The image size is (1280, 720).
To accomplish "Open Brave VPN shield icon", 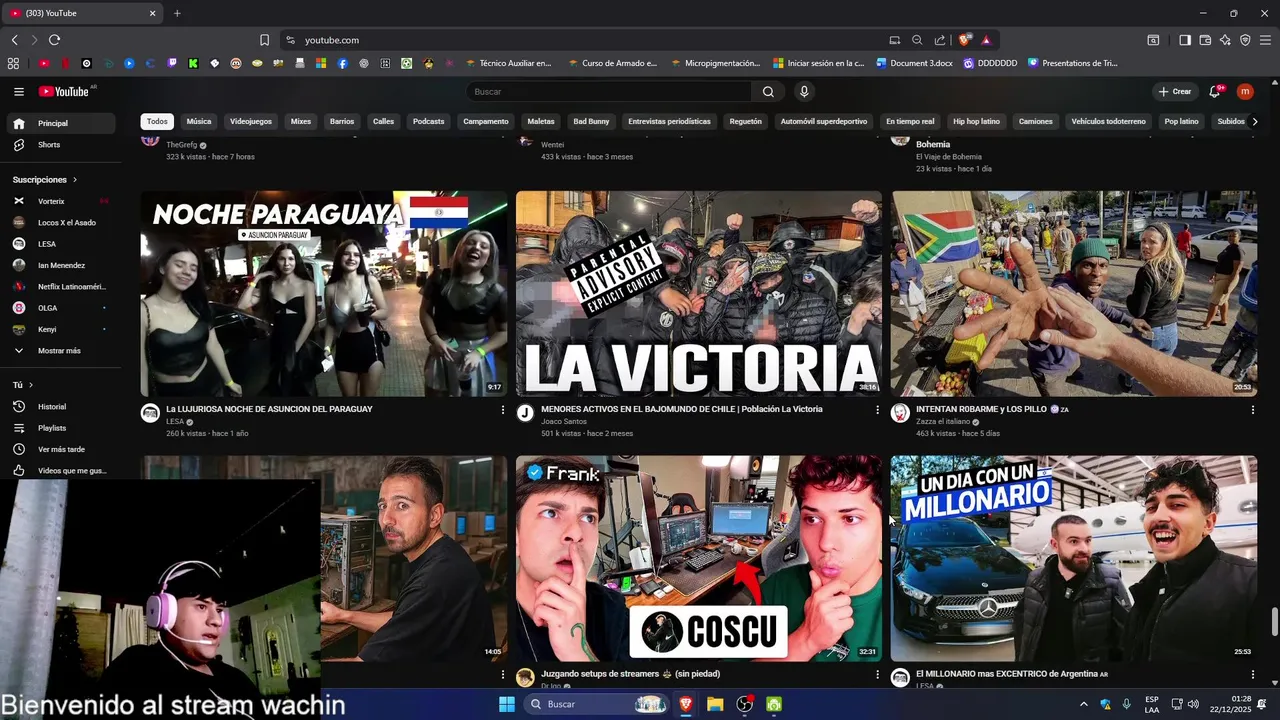I will point(1245,40).
